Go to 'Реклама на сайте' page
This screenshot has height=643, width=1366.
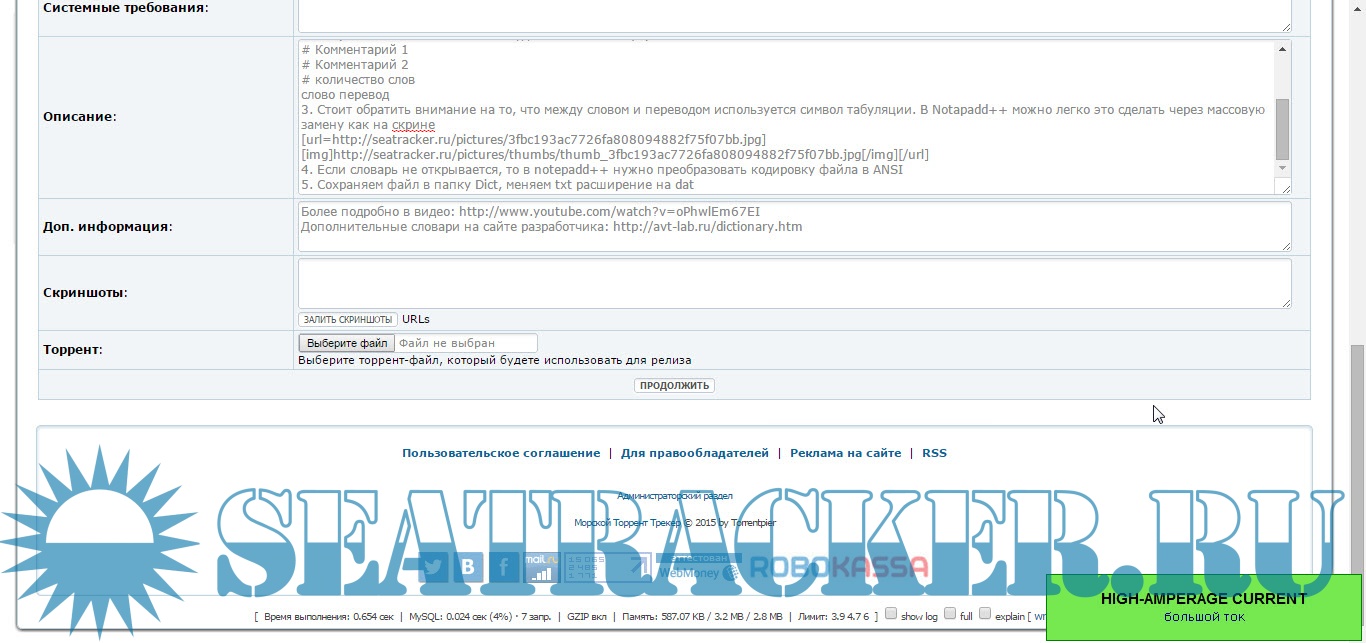click(845, 453)
